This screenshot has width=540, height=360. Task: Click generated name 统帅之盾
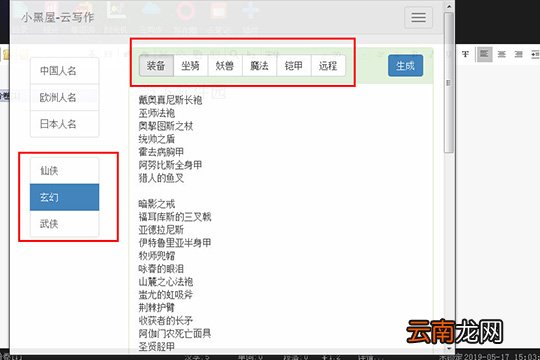coord(157,139)
